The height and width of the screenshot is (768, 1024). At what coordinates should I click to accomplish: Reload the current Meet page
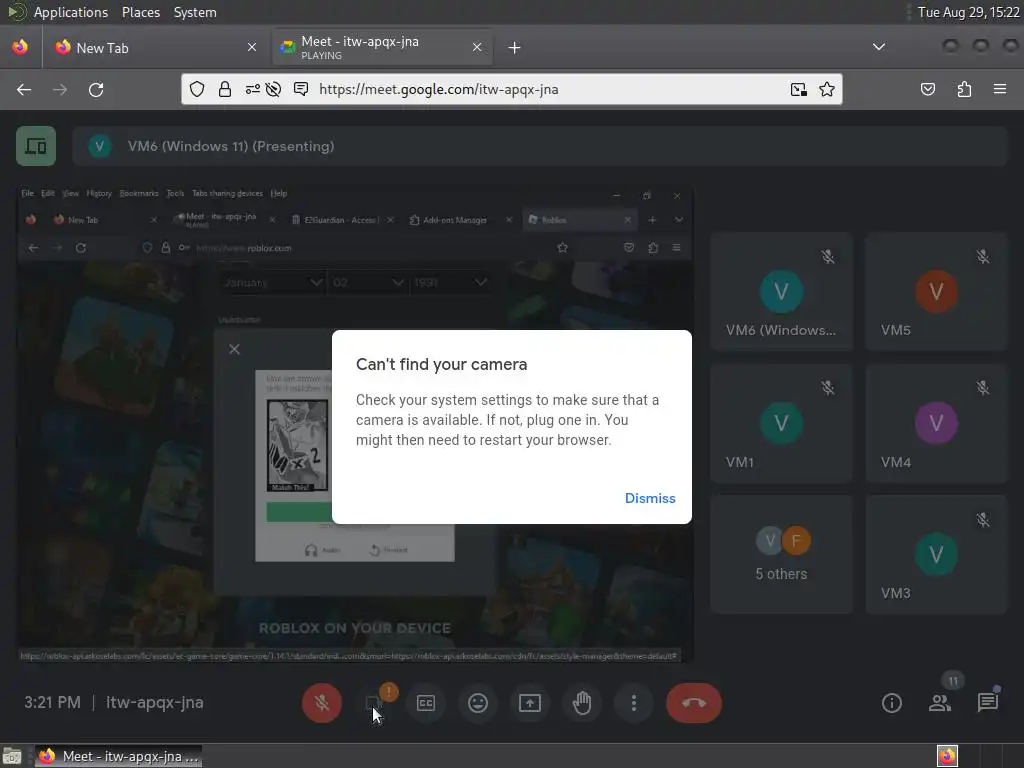click(x=96, y=89)
